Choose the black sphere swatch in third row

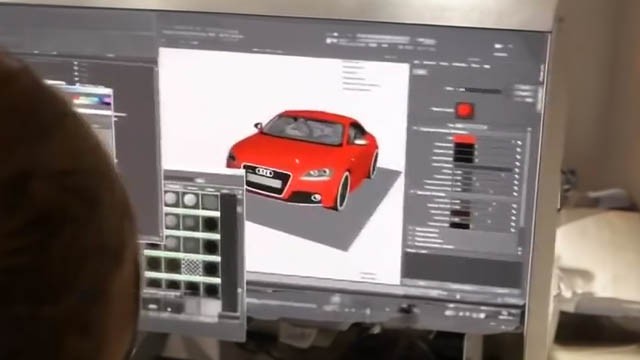(x=211, y=246)
